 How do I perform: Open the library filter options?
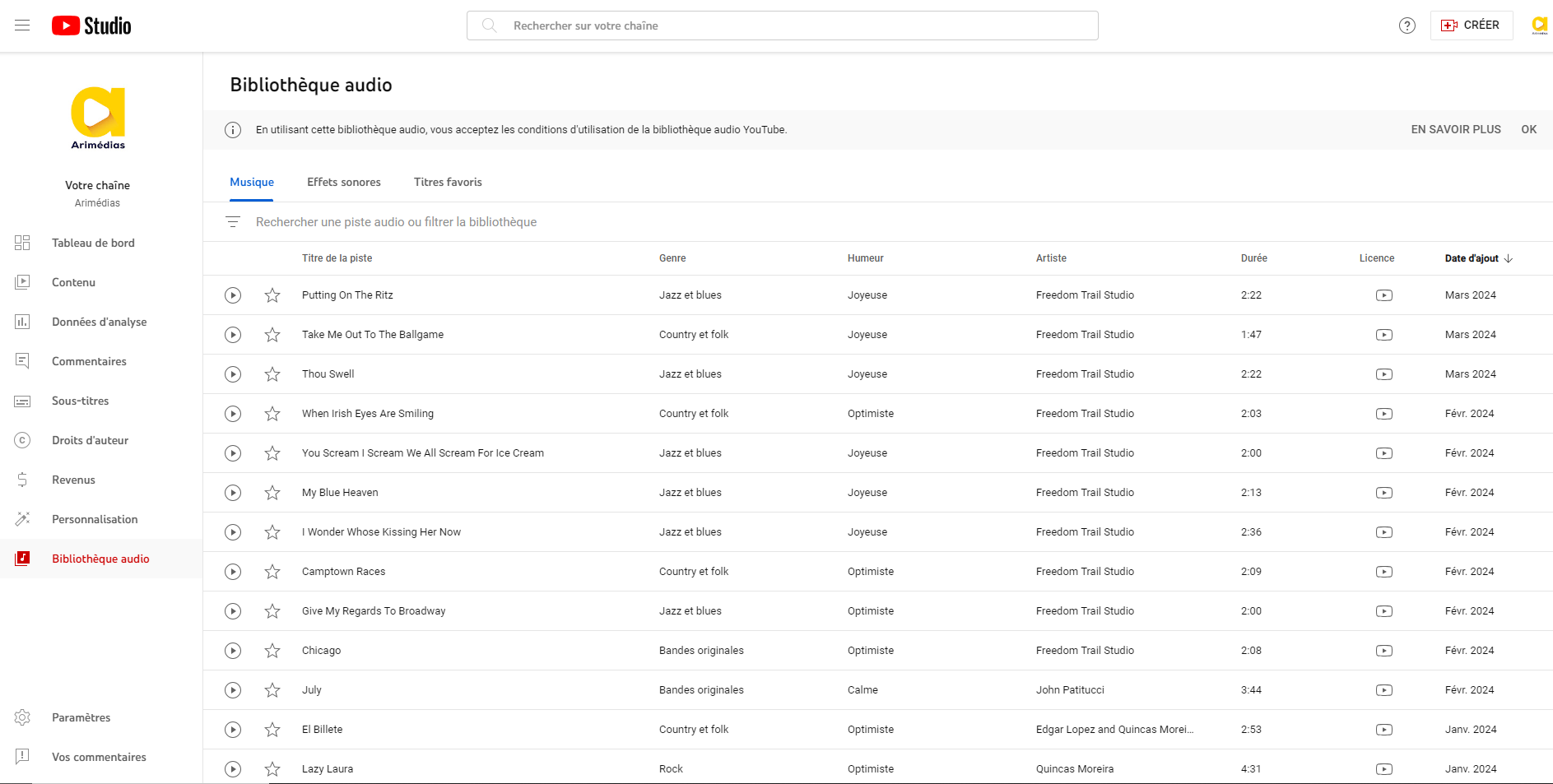tap(233, 221)
